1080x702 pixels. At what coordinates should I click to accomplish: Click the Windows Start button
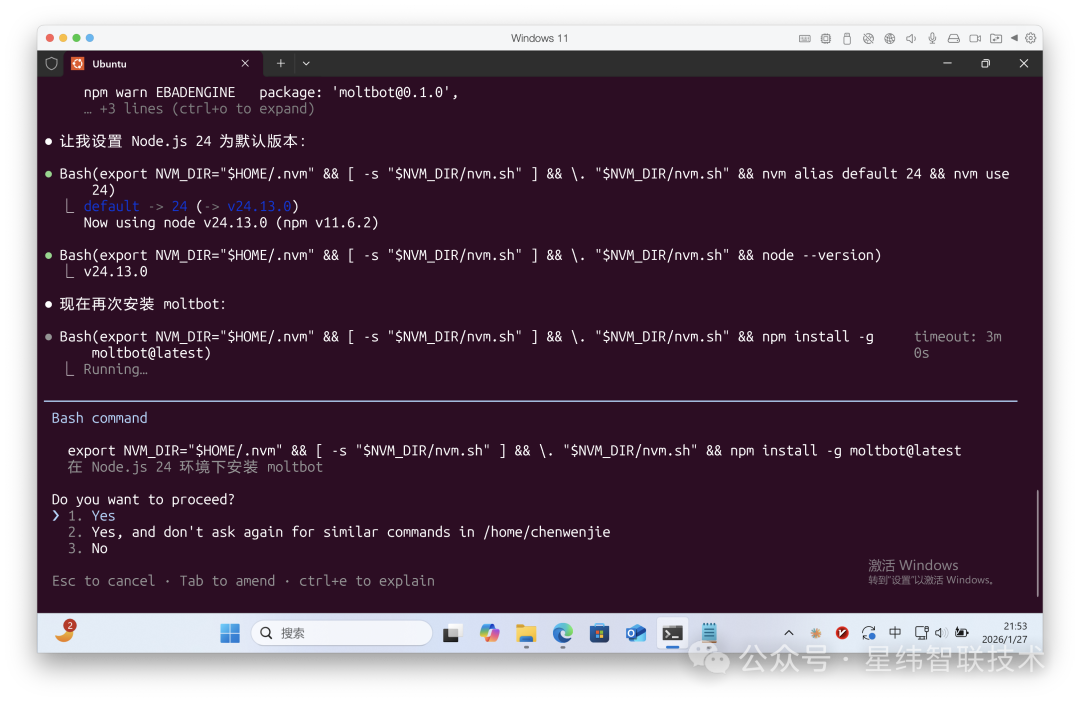coord(230,633)
